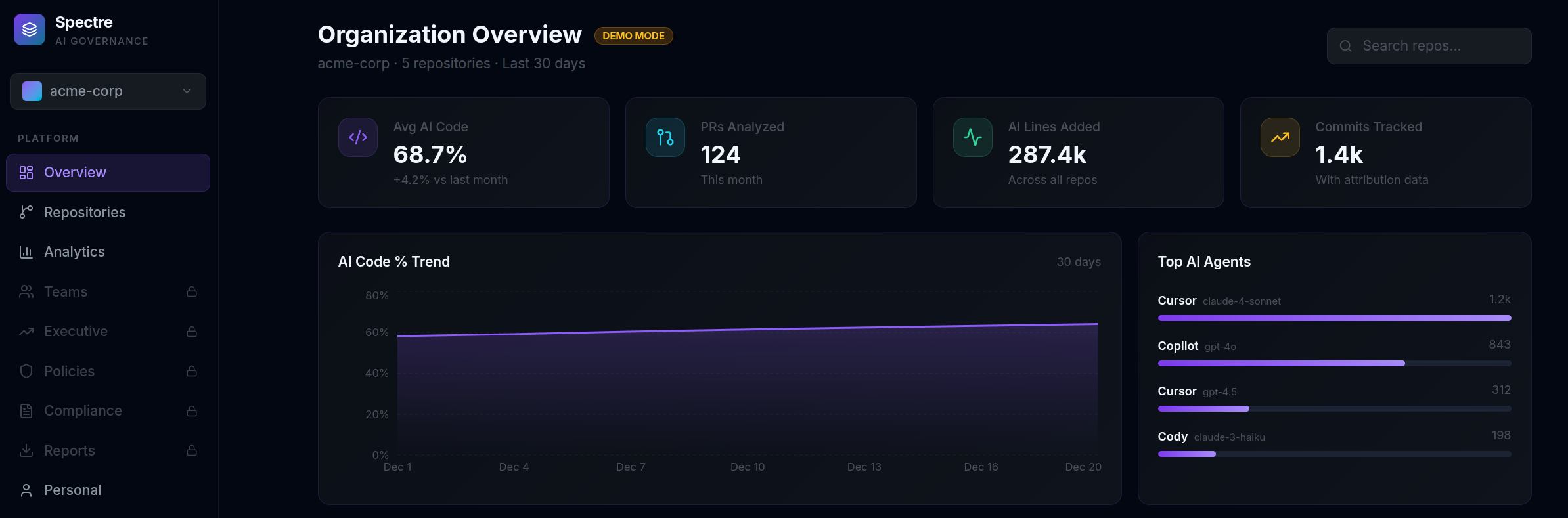Open Reports in the sidebar
The width and height of the screenshot is (1568, 518).
tap(108, 450)
